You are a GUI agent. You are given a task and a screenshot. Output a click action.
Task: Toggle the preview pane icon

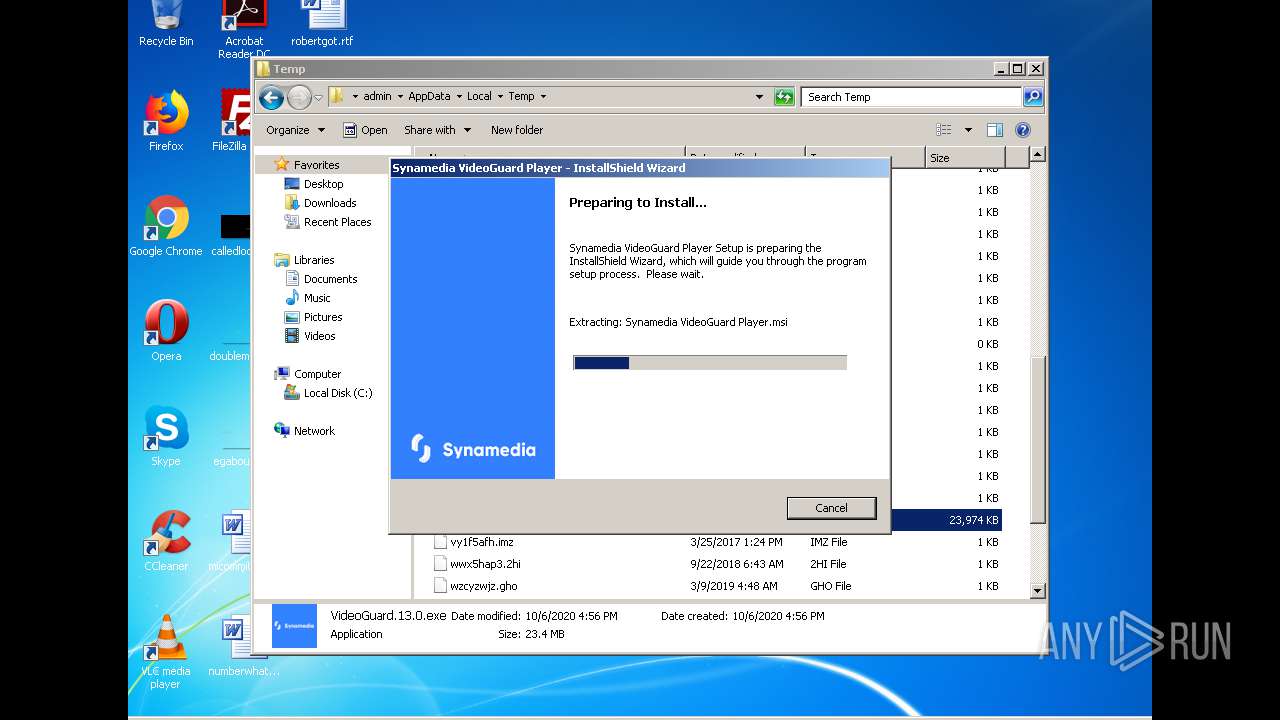[x=994, y=130]
